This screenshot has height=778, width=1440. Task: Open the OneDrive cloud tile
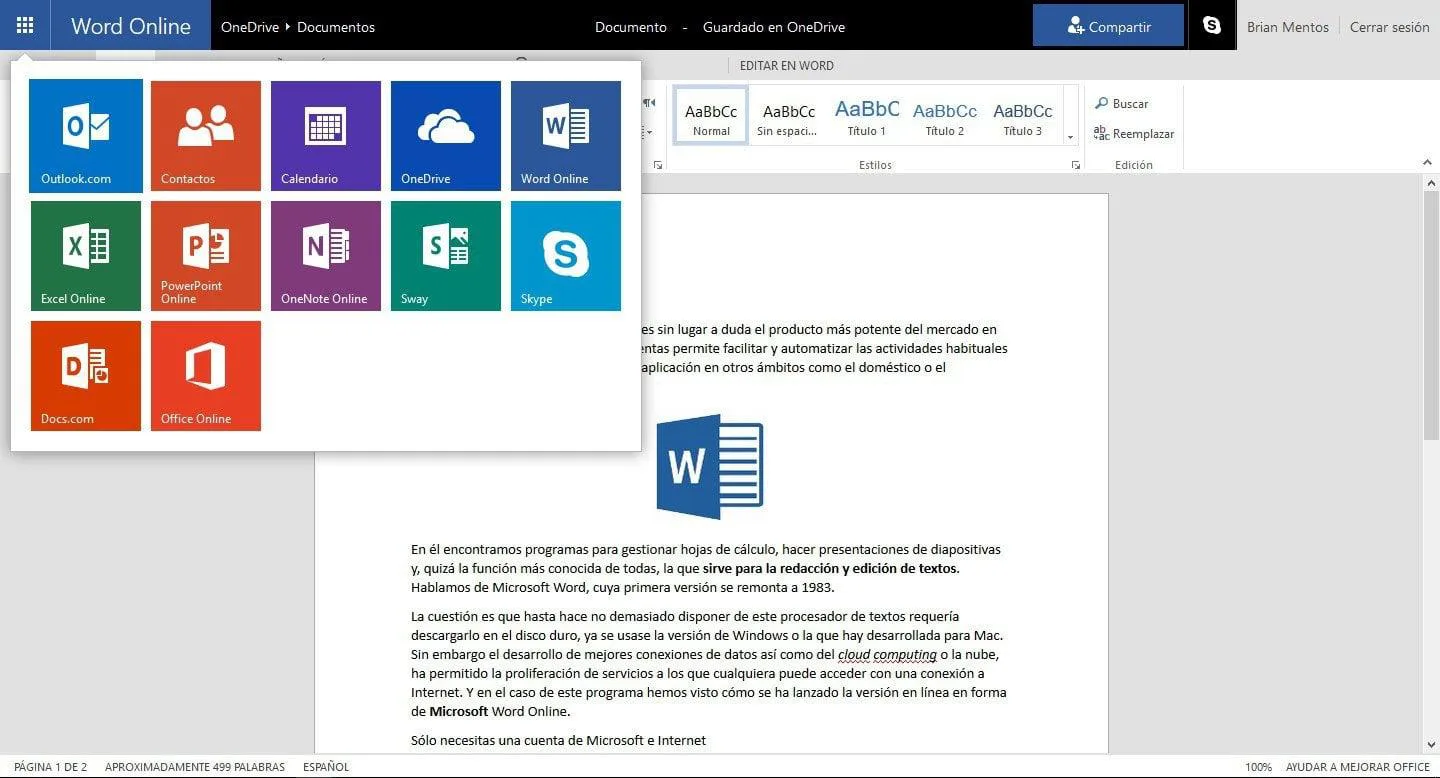pos(446,135)
